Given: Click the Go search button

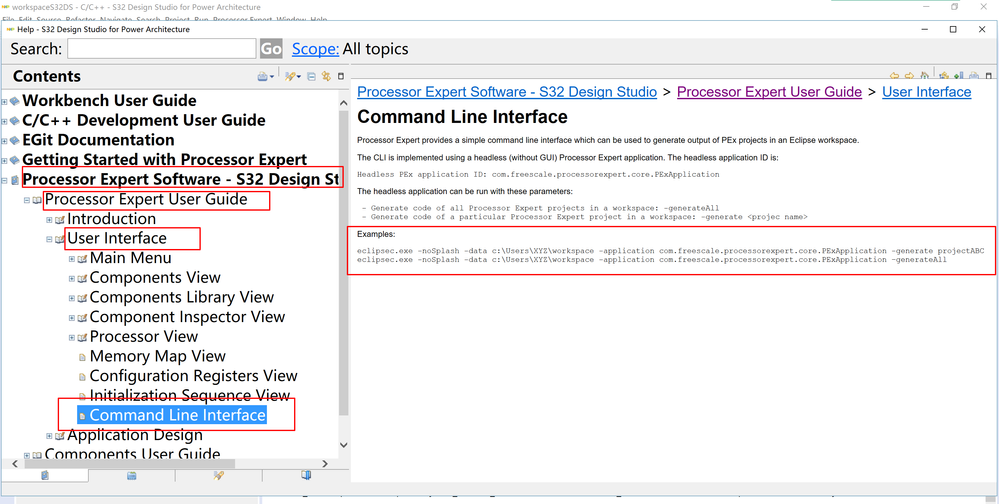Looking at the screenshot, I should pos(271,49).
